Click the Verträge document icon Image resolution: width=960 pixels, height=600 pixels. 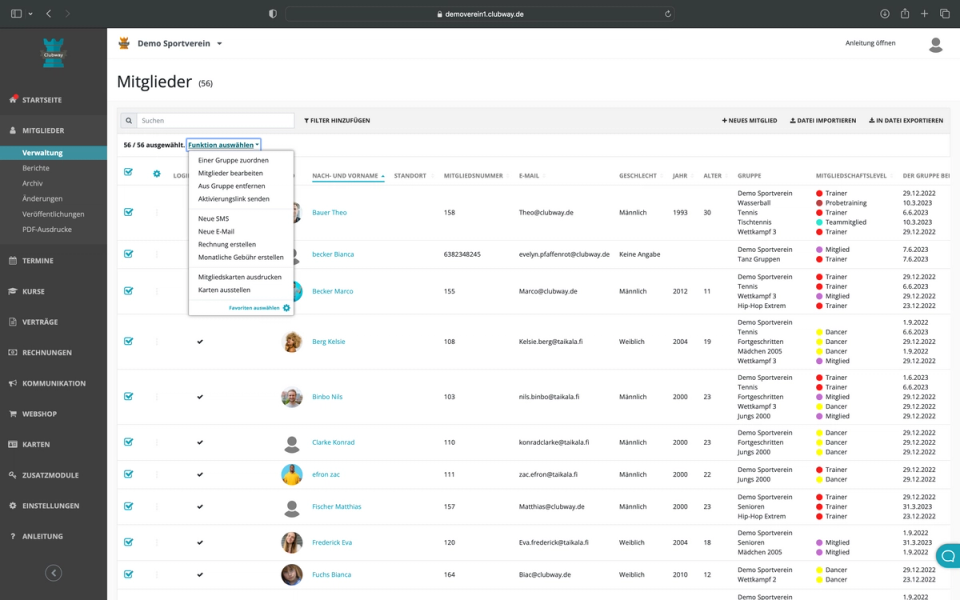[13, 322]
